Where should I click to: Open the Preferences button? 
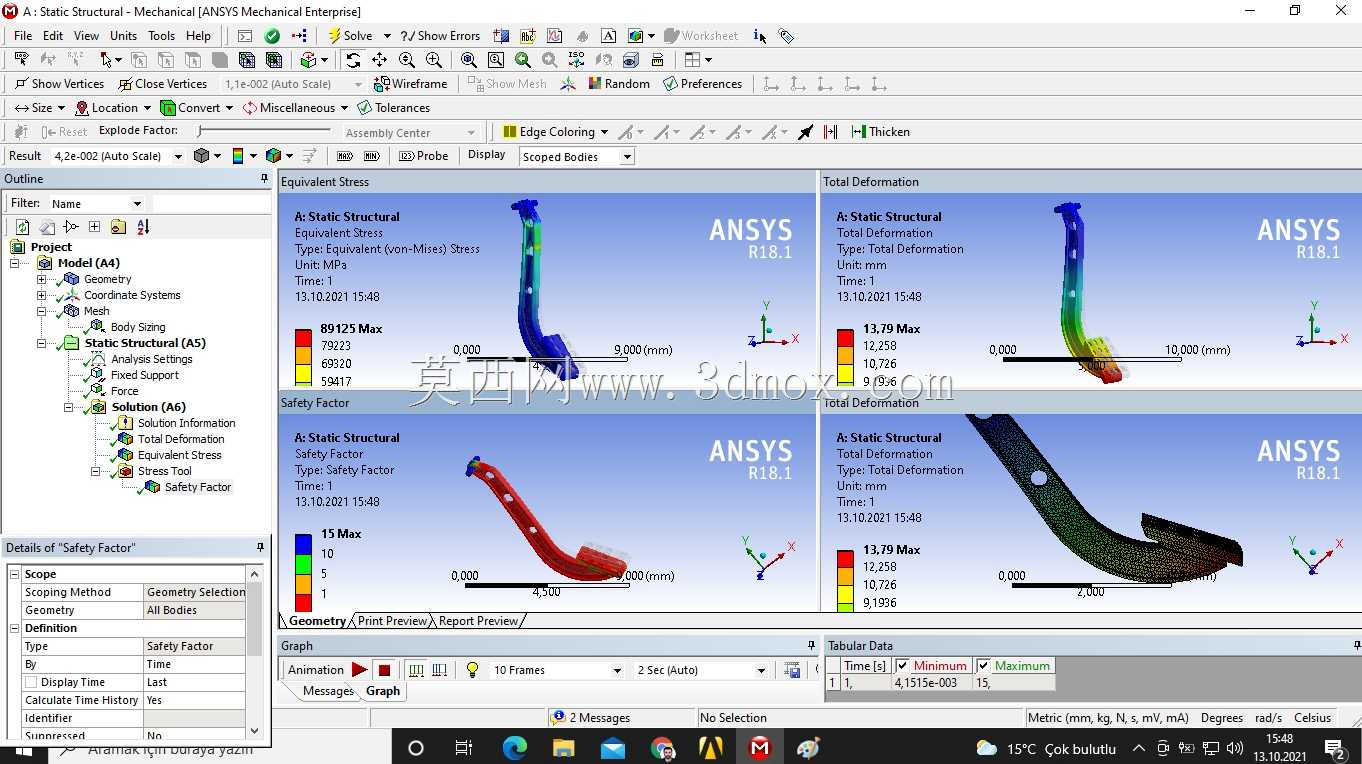[x=702, y=84]
